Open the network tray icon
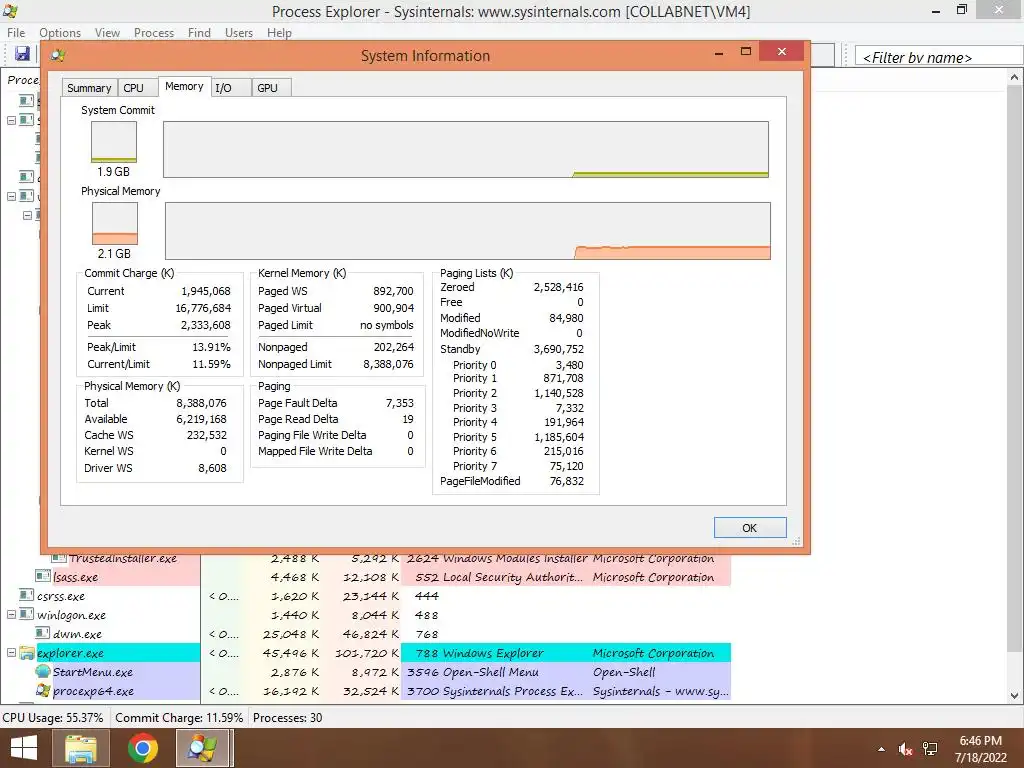This screenshot has height=768, width=1024. point(930,749)
